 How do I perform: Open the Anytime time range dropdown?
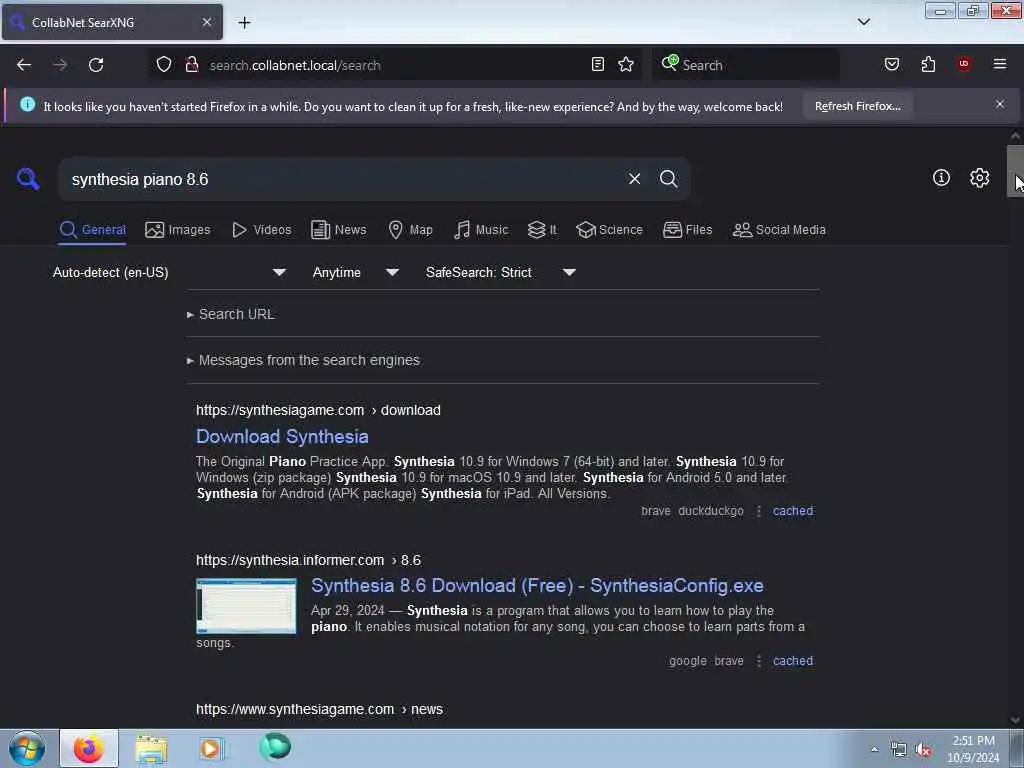coord(356,272)
